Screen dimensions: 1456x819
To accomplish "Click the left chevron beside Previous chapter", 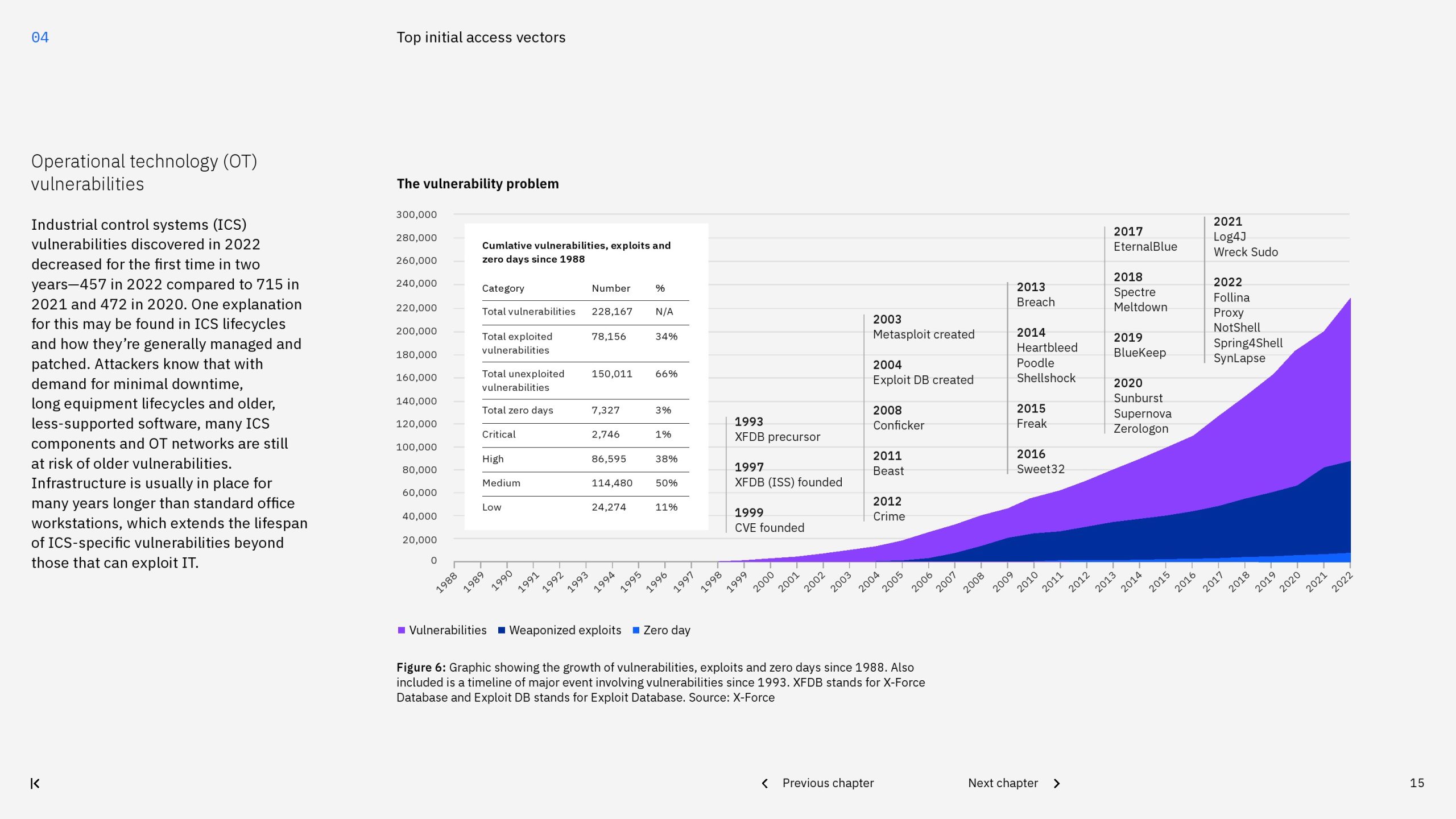I will (x=765, y=783).
